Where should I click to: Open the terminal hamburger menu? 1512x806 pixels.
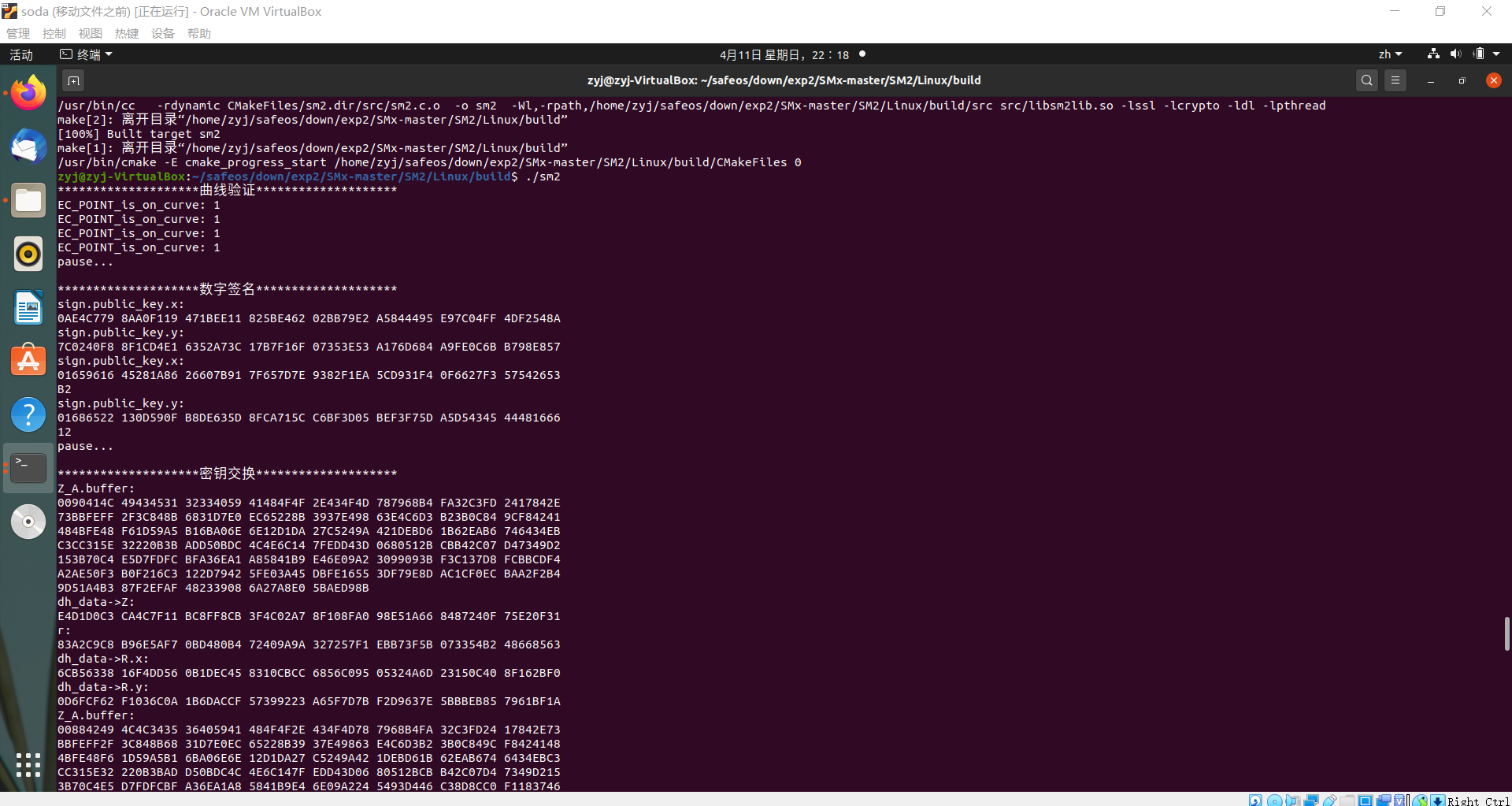point(1395,80)
